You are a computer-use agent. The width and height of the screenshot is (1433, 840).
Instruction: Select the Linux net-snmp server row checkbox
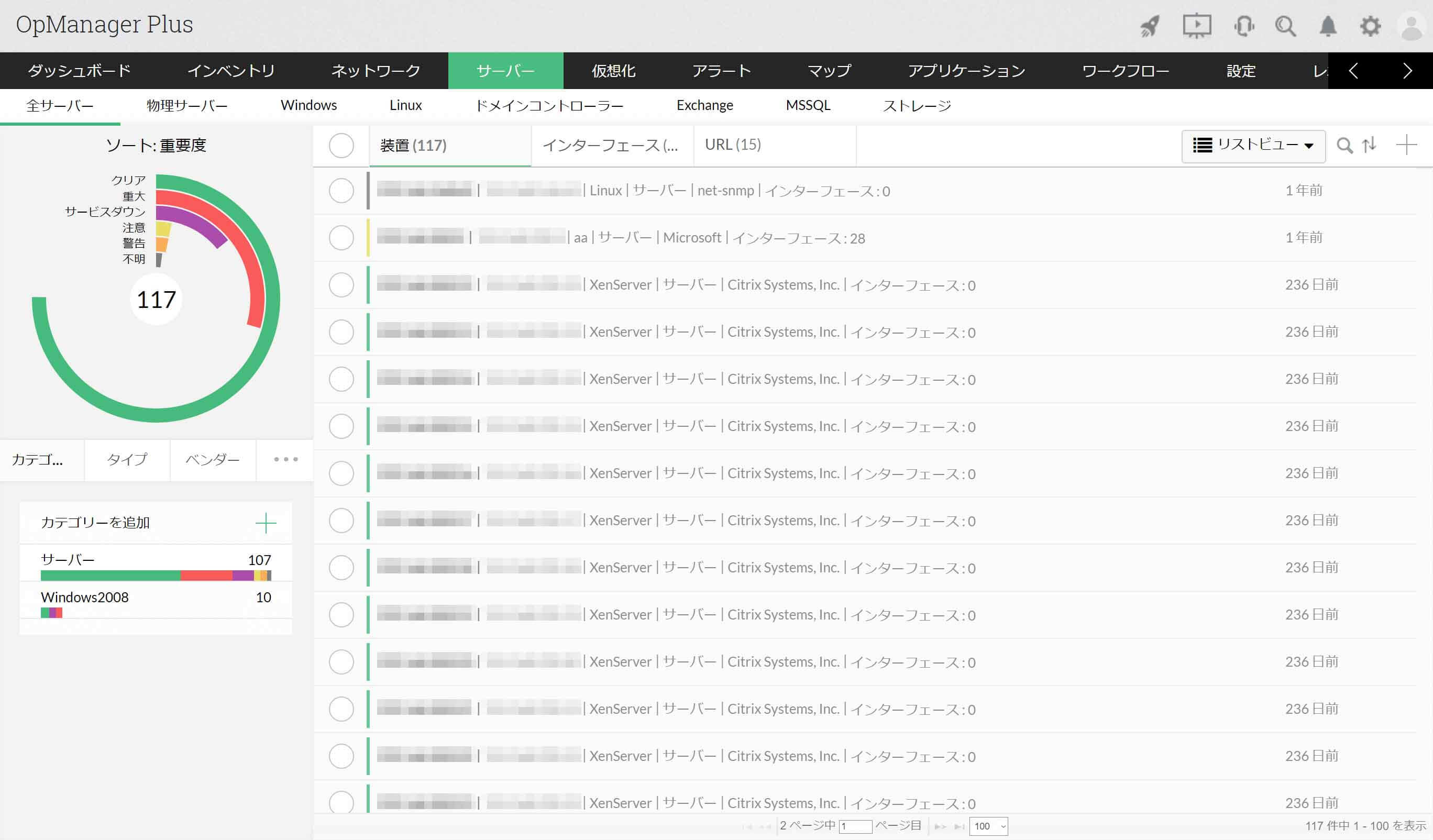[x=341, y=191]
